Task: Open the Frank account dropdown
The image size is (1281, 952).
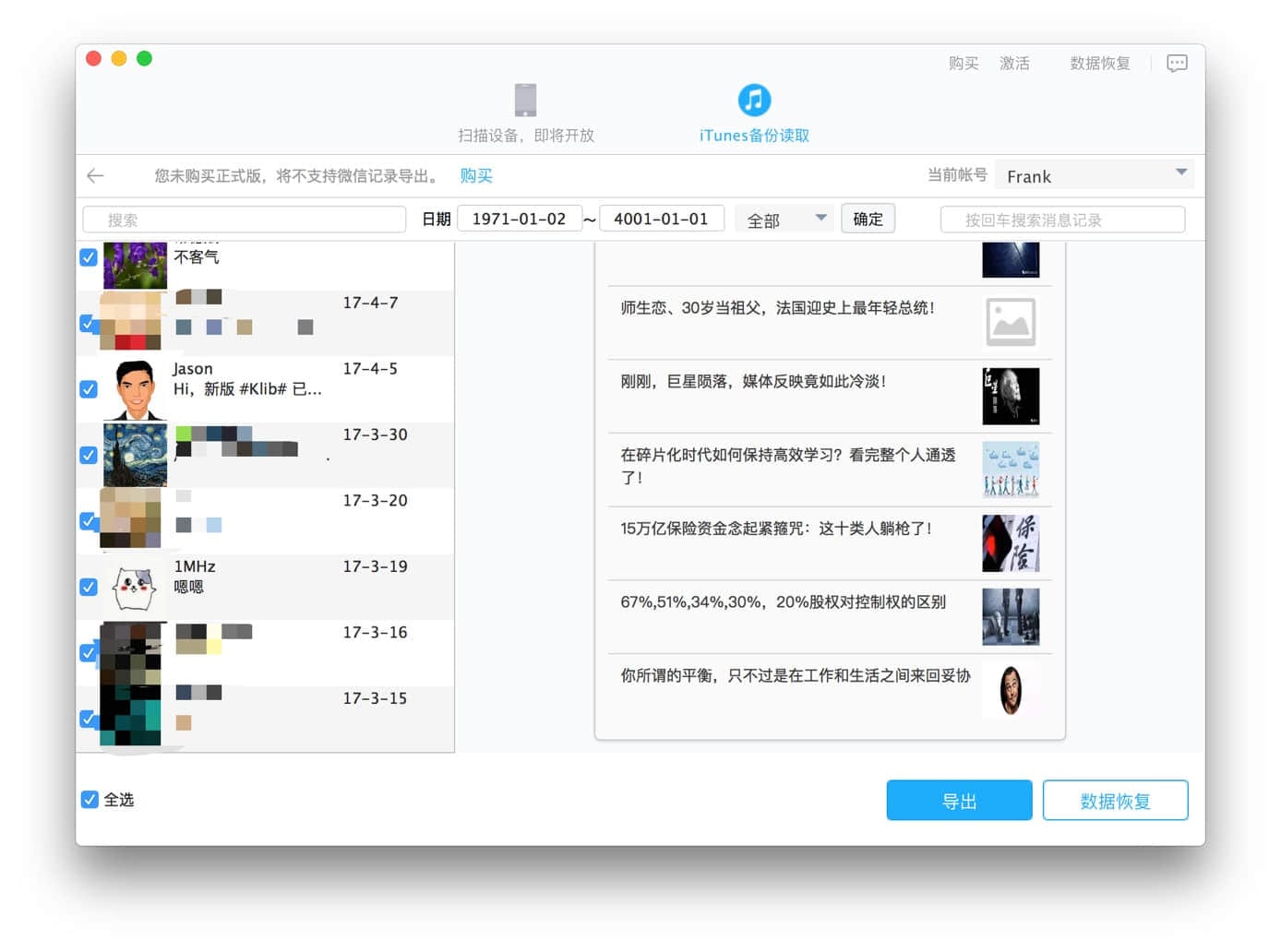Action: (x=1094, y=175)
